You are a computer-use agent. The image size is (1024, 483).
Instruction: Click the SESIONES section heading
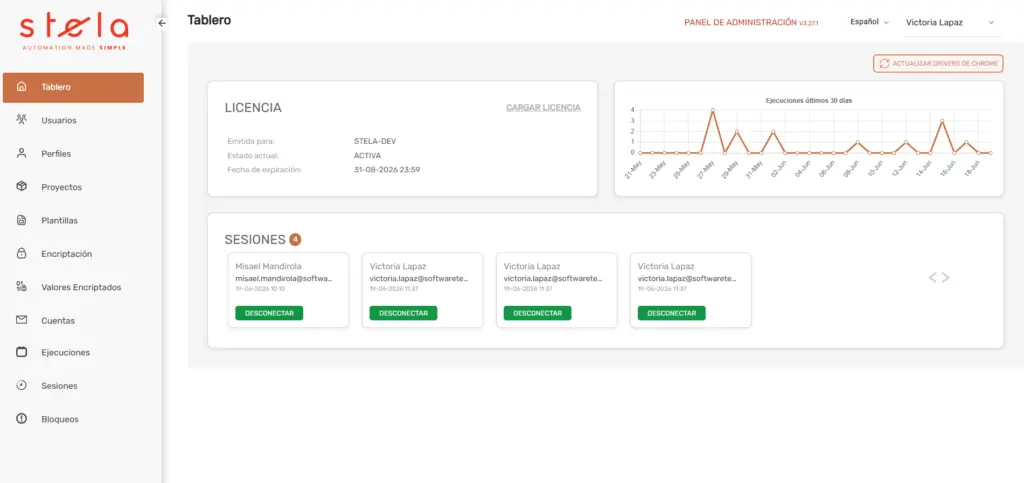coord(255,240)
